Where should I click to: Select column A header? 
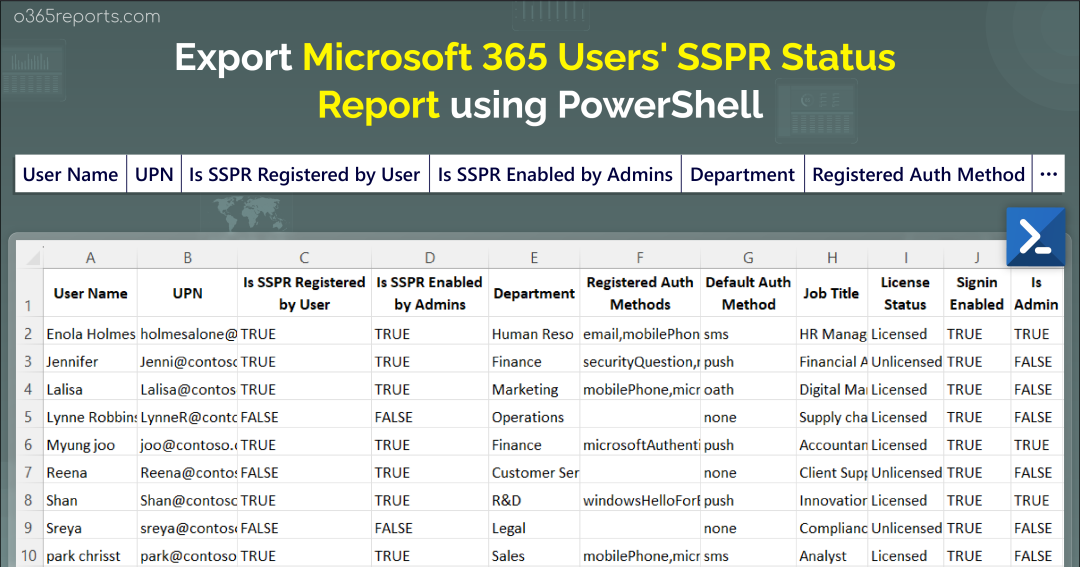point(90,258)
